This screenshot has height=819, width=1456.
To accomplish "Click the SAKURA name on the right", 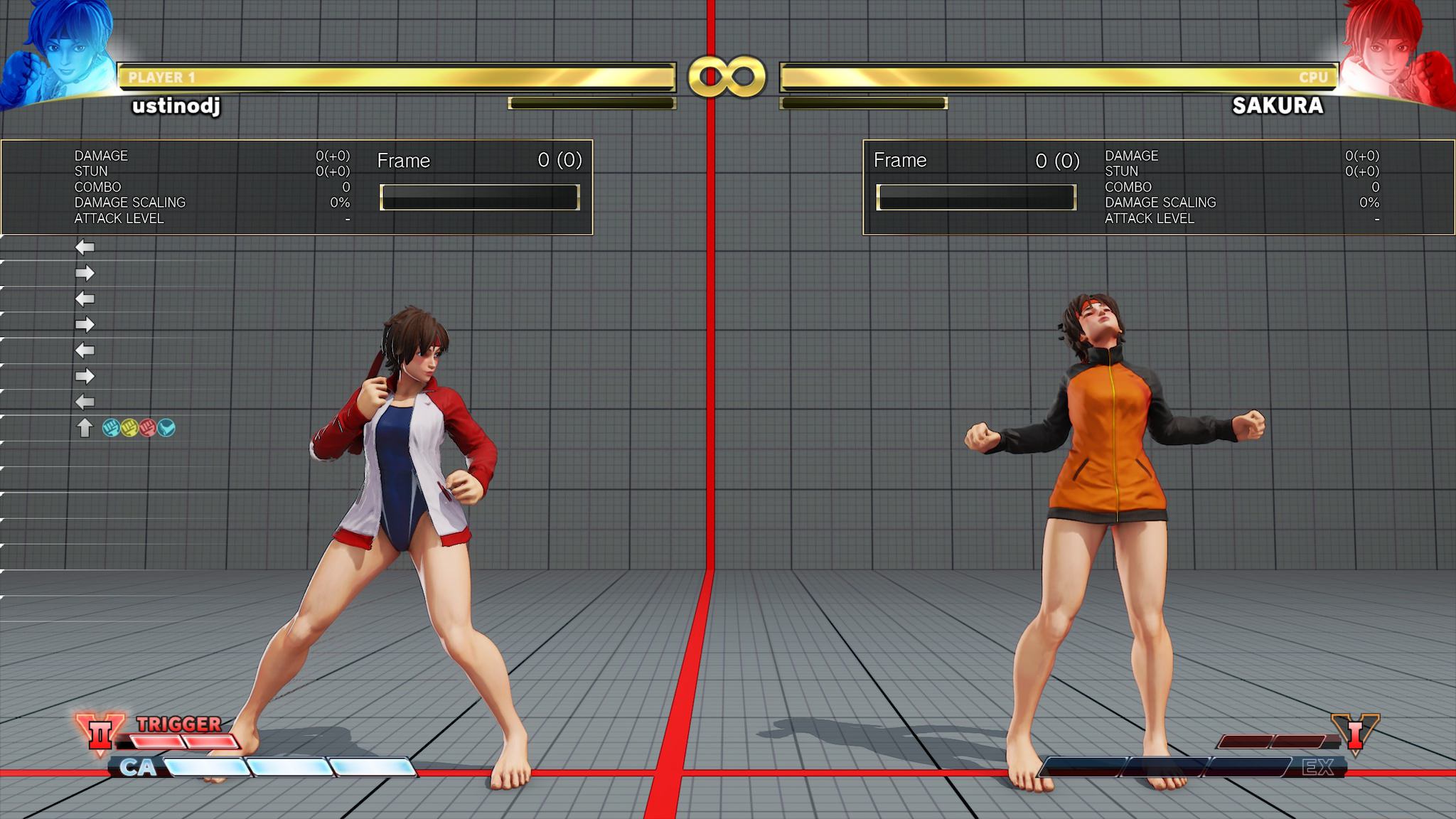I will click(x=1278, y=106).
